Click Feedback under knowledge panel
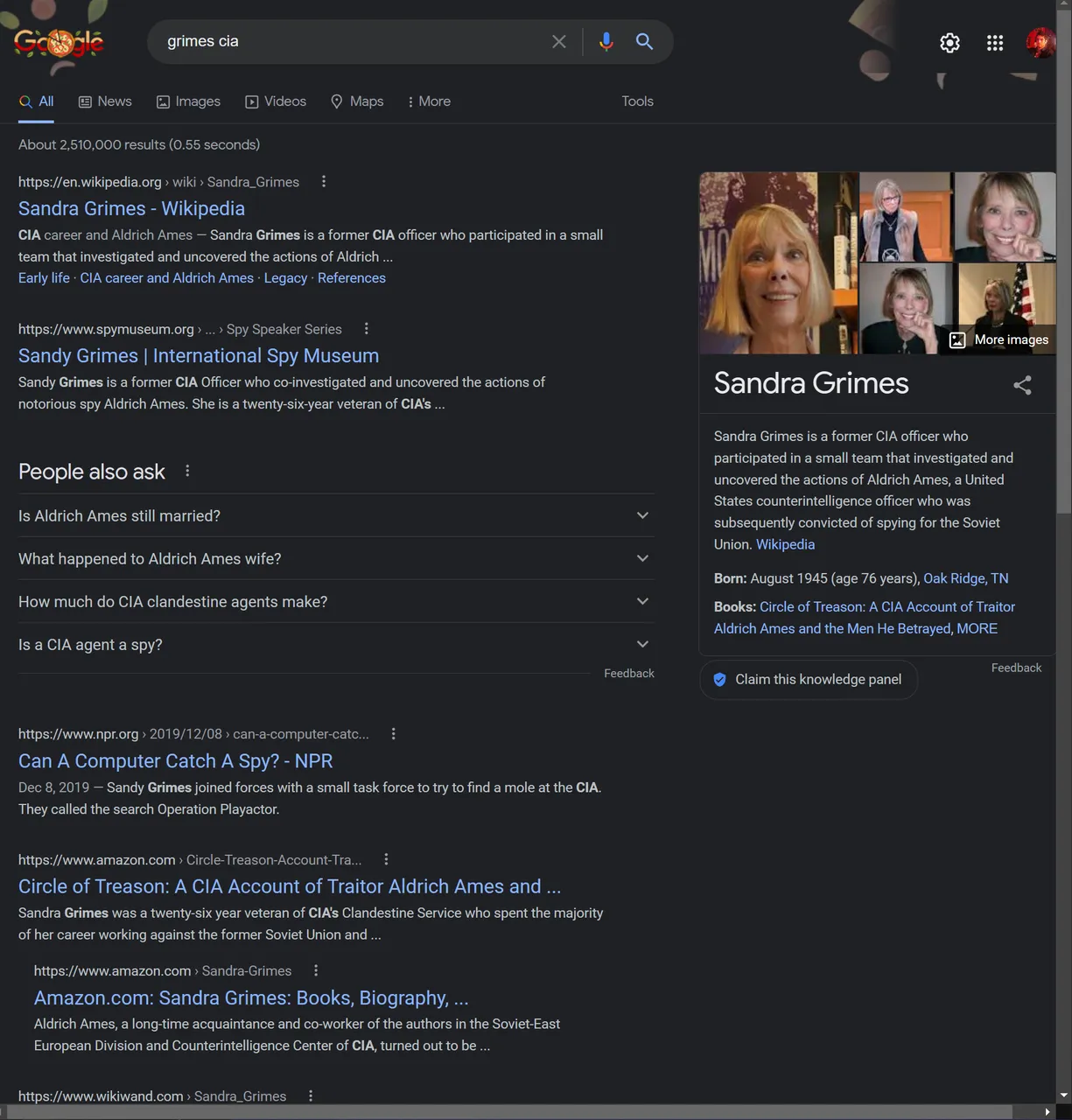 pyautogui.click(x=1016, y=668)
